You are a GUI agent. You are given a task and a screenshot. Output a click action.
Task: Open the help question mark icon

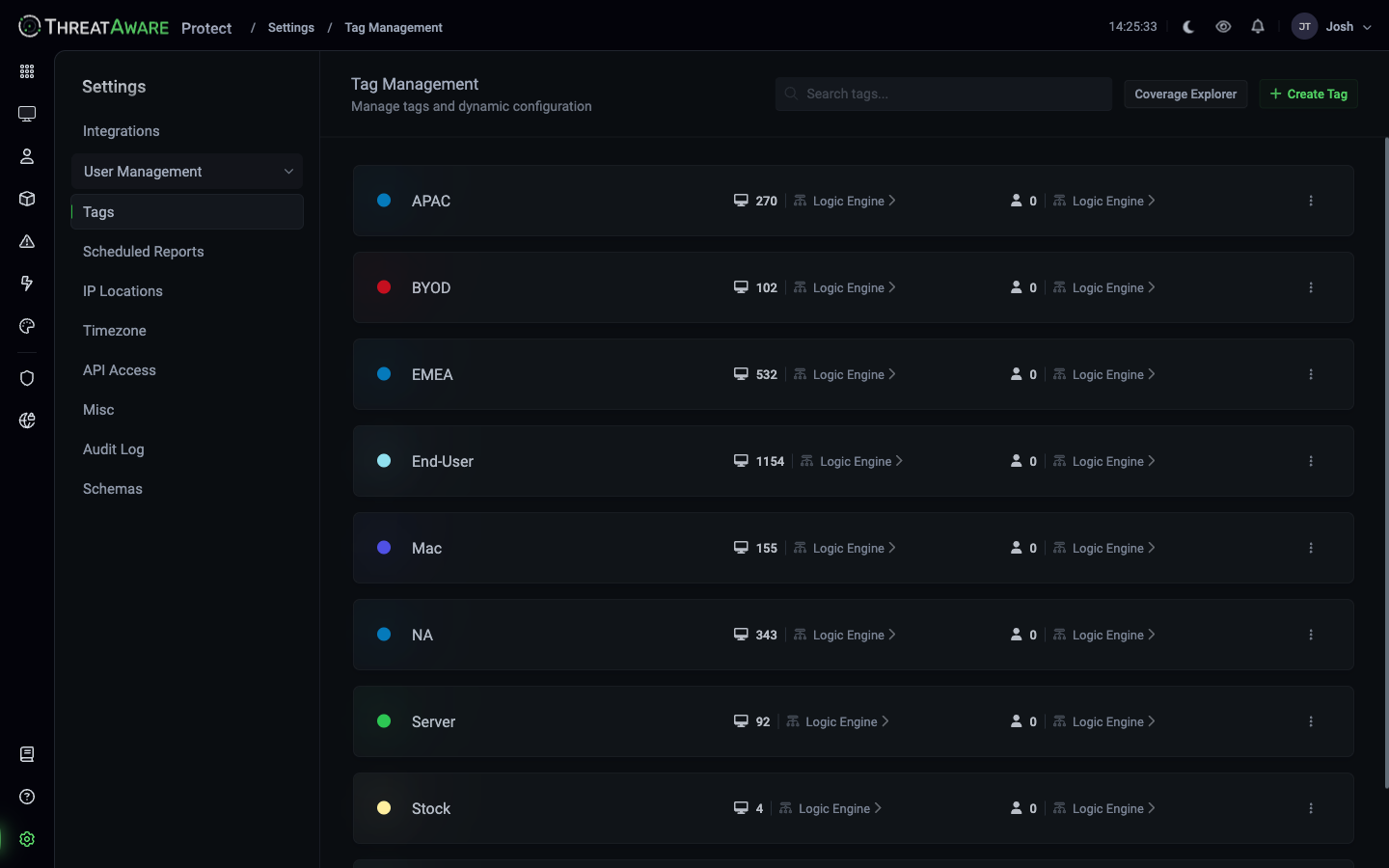pos(27,797)
